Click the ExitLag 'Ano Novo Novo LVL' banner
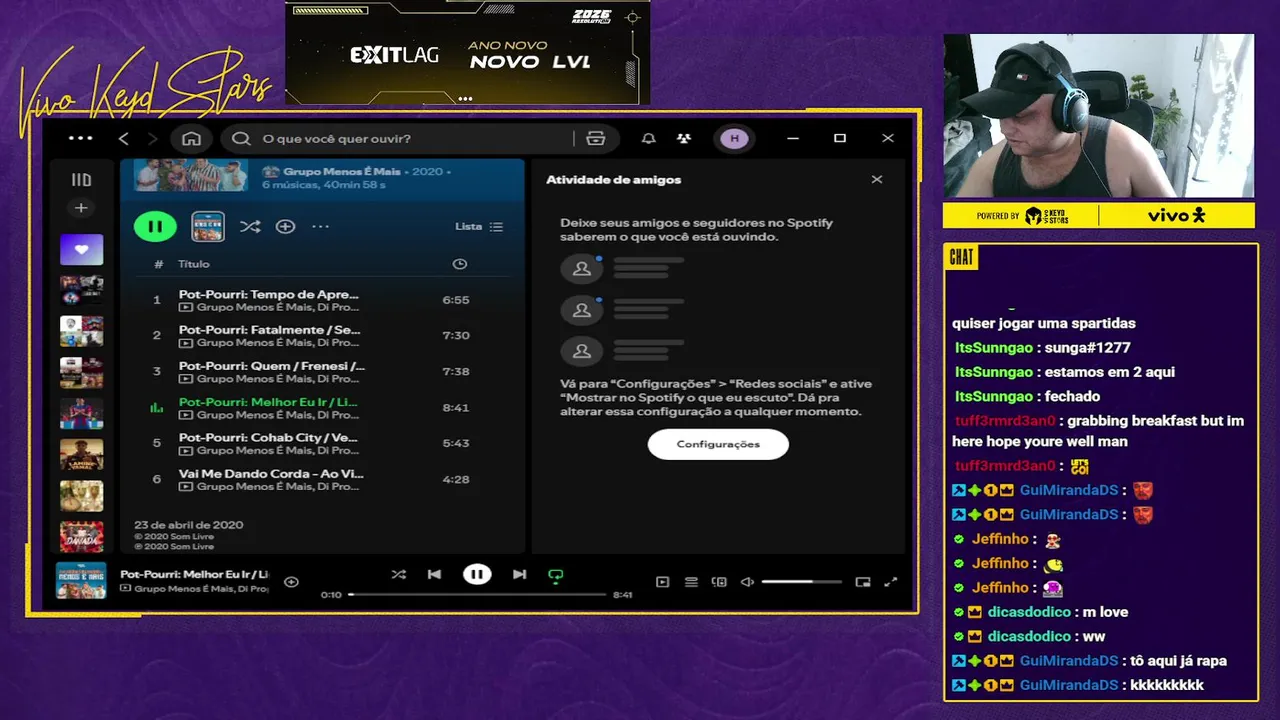Image resolution: width=1280 pixels, height=720 pixels. pos(467,52)
